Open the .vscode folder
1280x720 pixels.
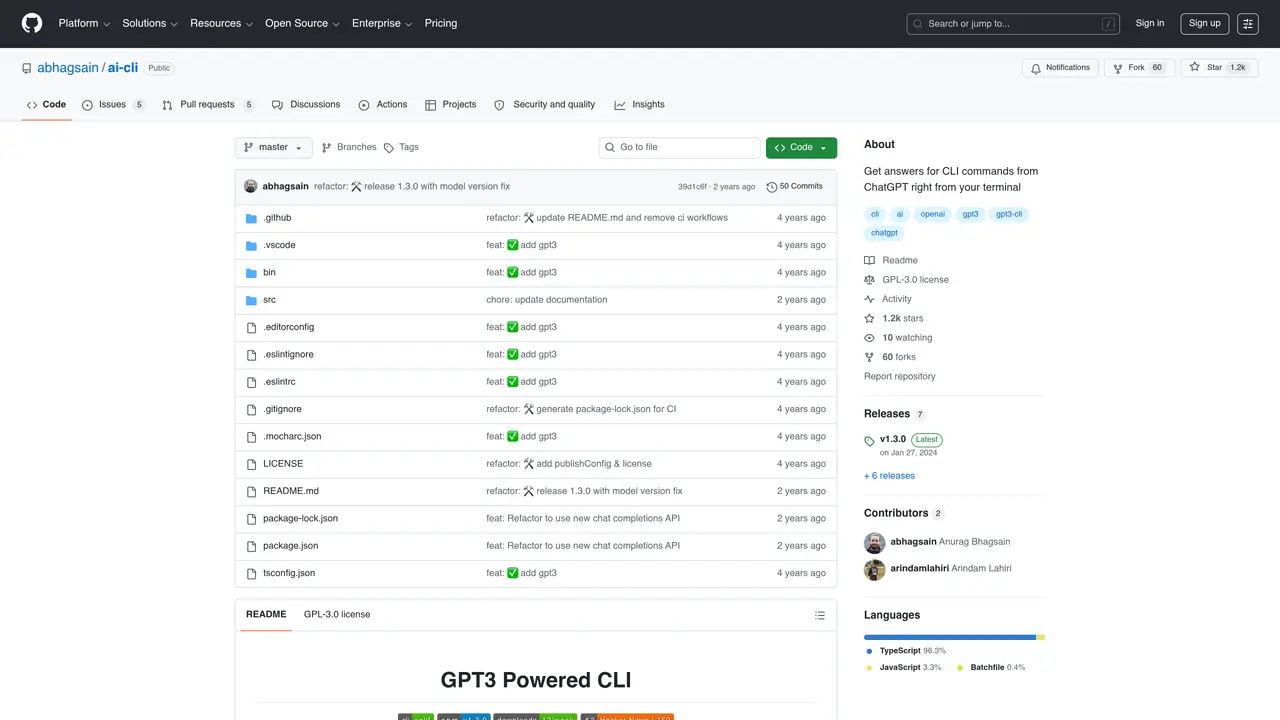click(x=279, y=245)
